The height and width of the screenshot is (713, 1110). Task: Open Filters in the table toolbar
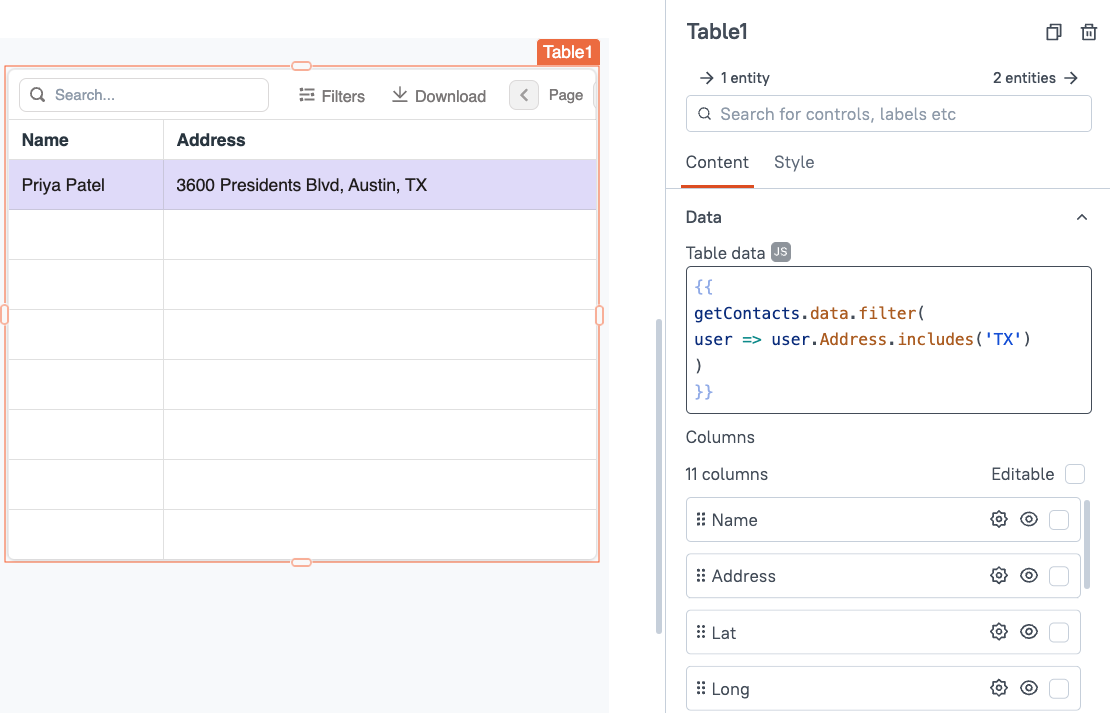coord(331,95)
